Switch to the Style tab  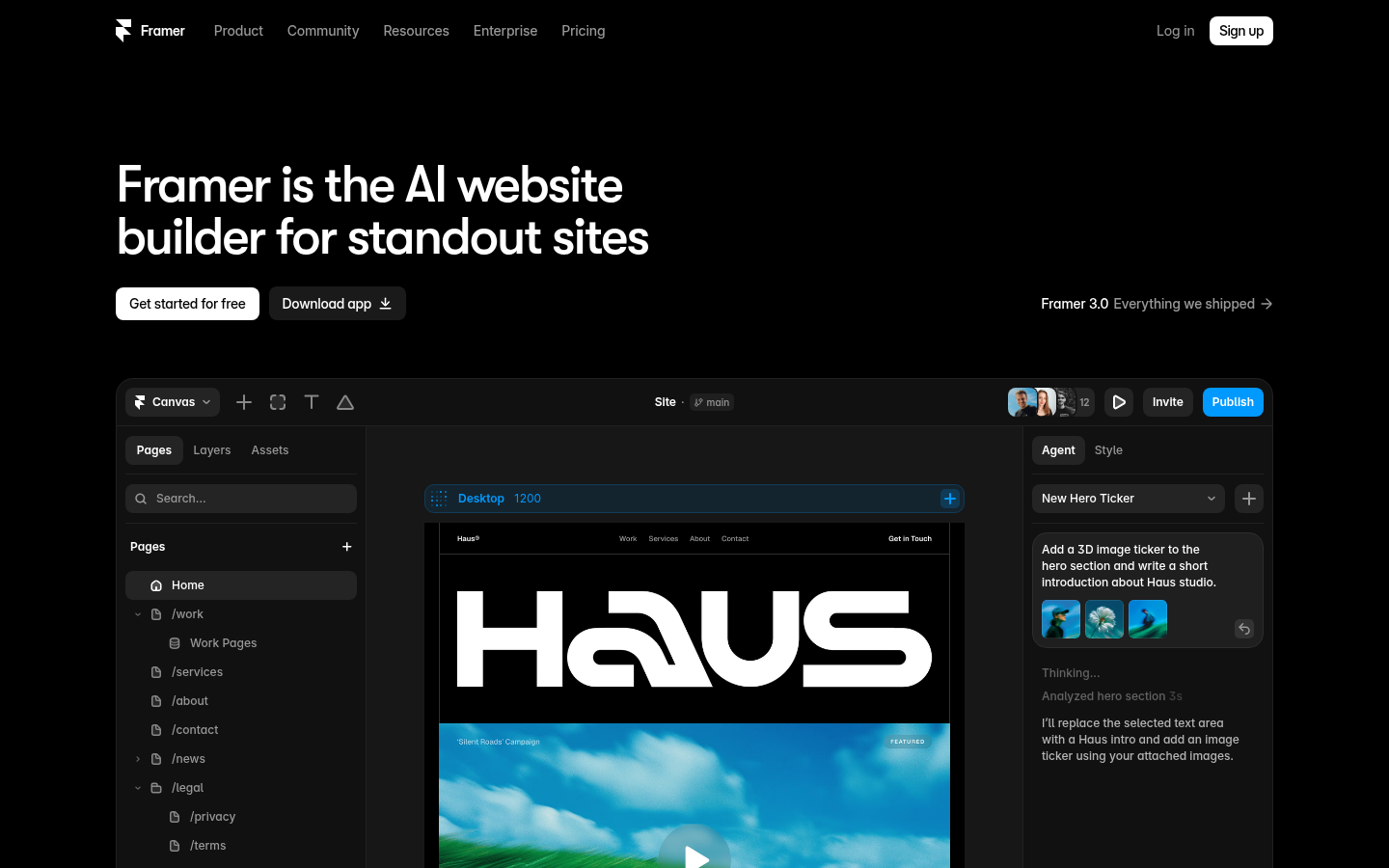point(1108,450)
